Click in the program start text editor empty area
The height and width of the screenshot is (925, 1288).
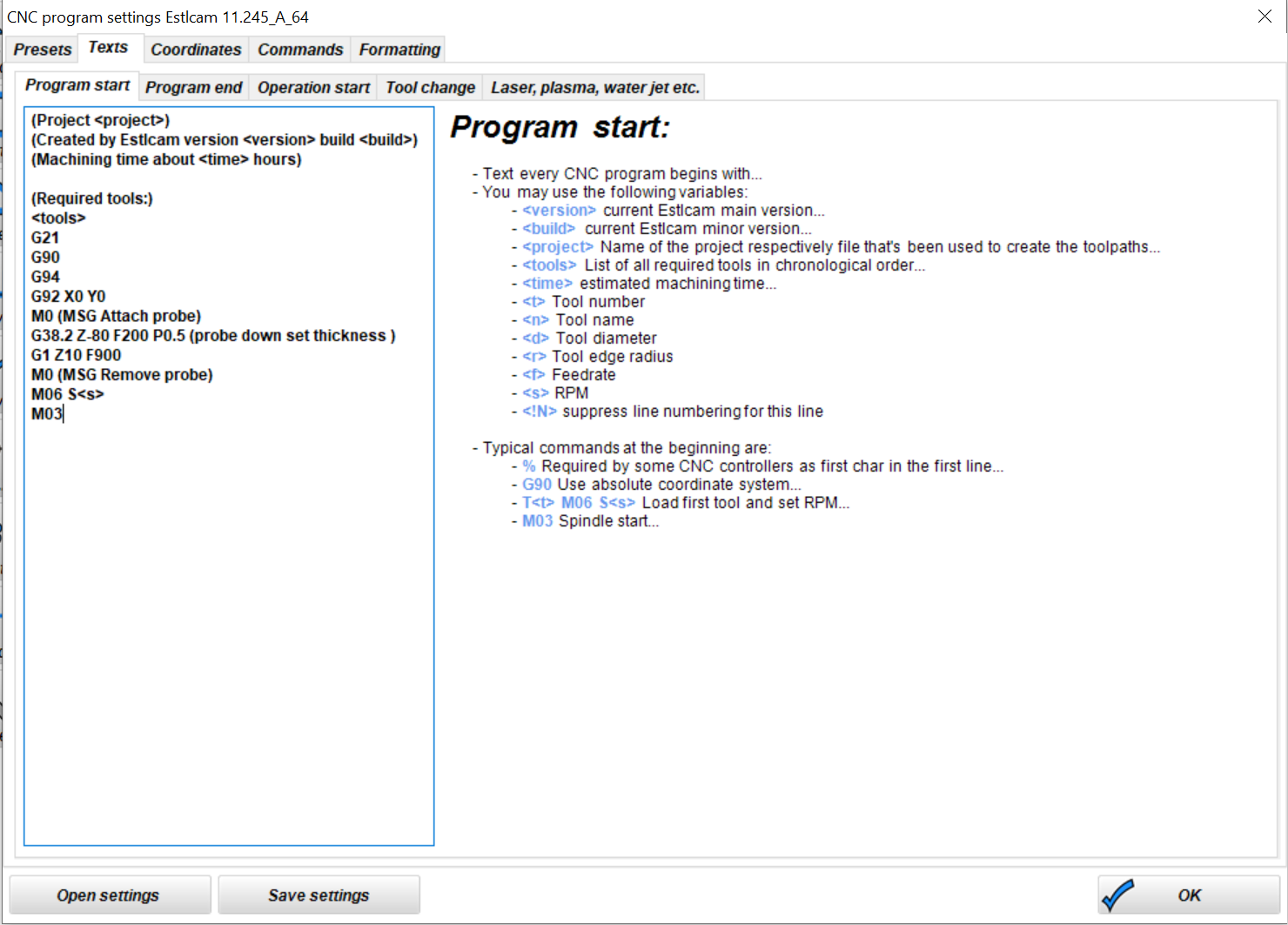[229, 635]
